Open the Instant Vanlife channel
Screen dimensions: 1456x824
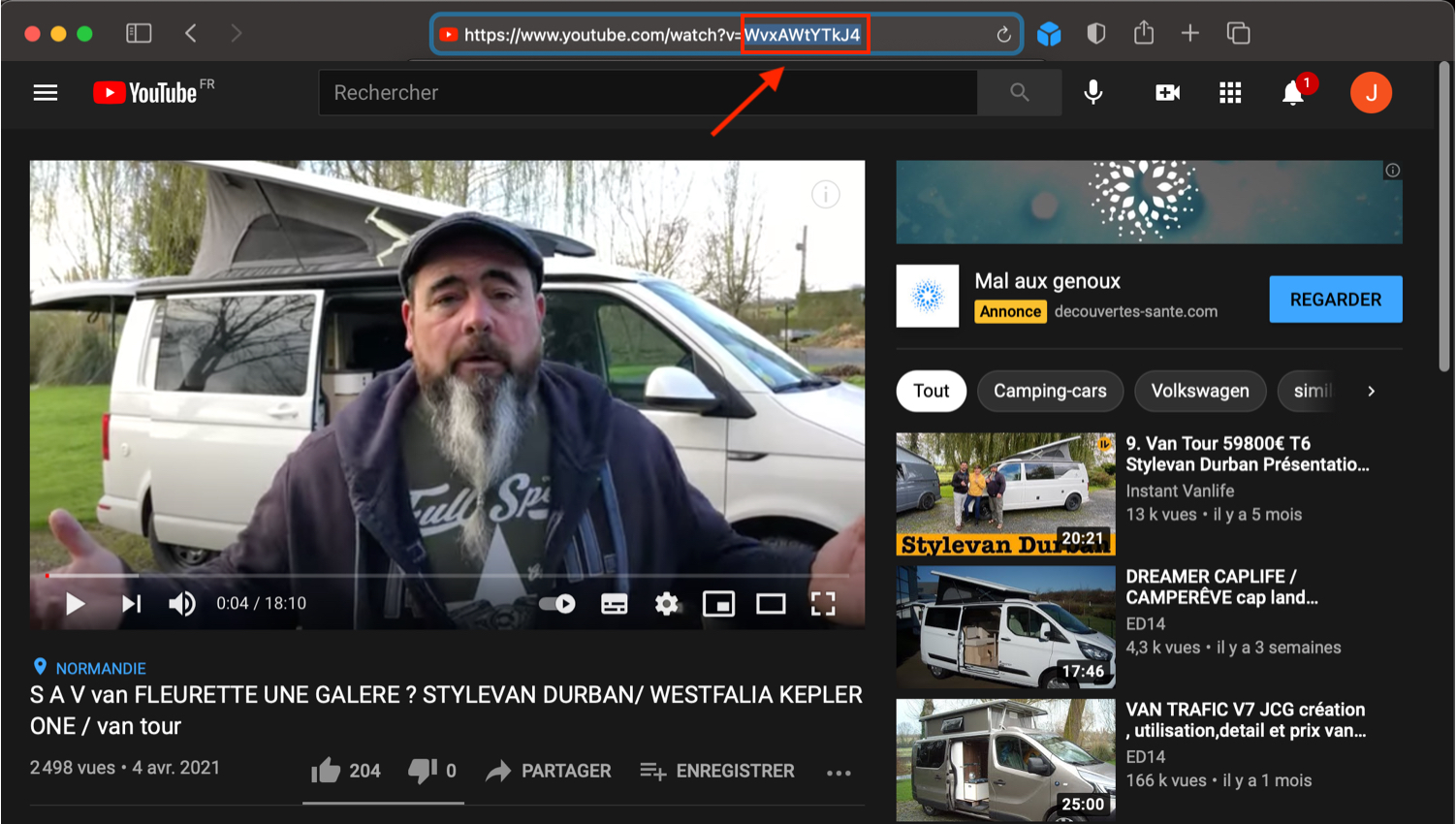click(1180, 491)
